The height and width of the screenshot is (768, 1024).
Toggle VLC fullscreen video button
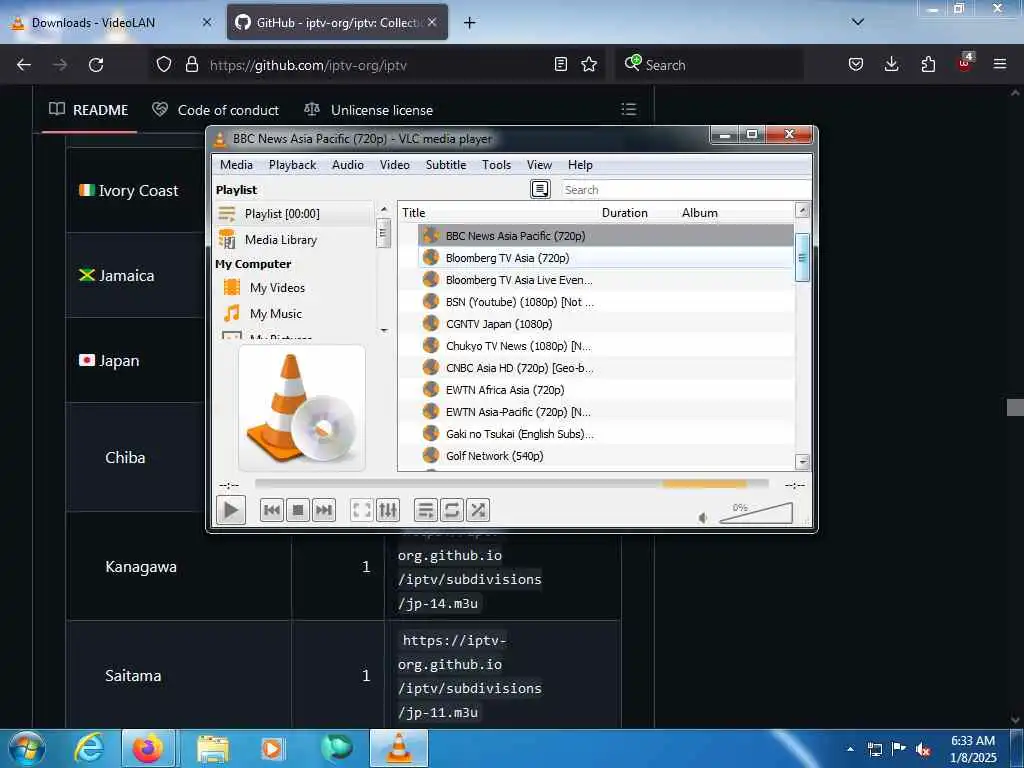tap(361, 510)
